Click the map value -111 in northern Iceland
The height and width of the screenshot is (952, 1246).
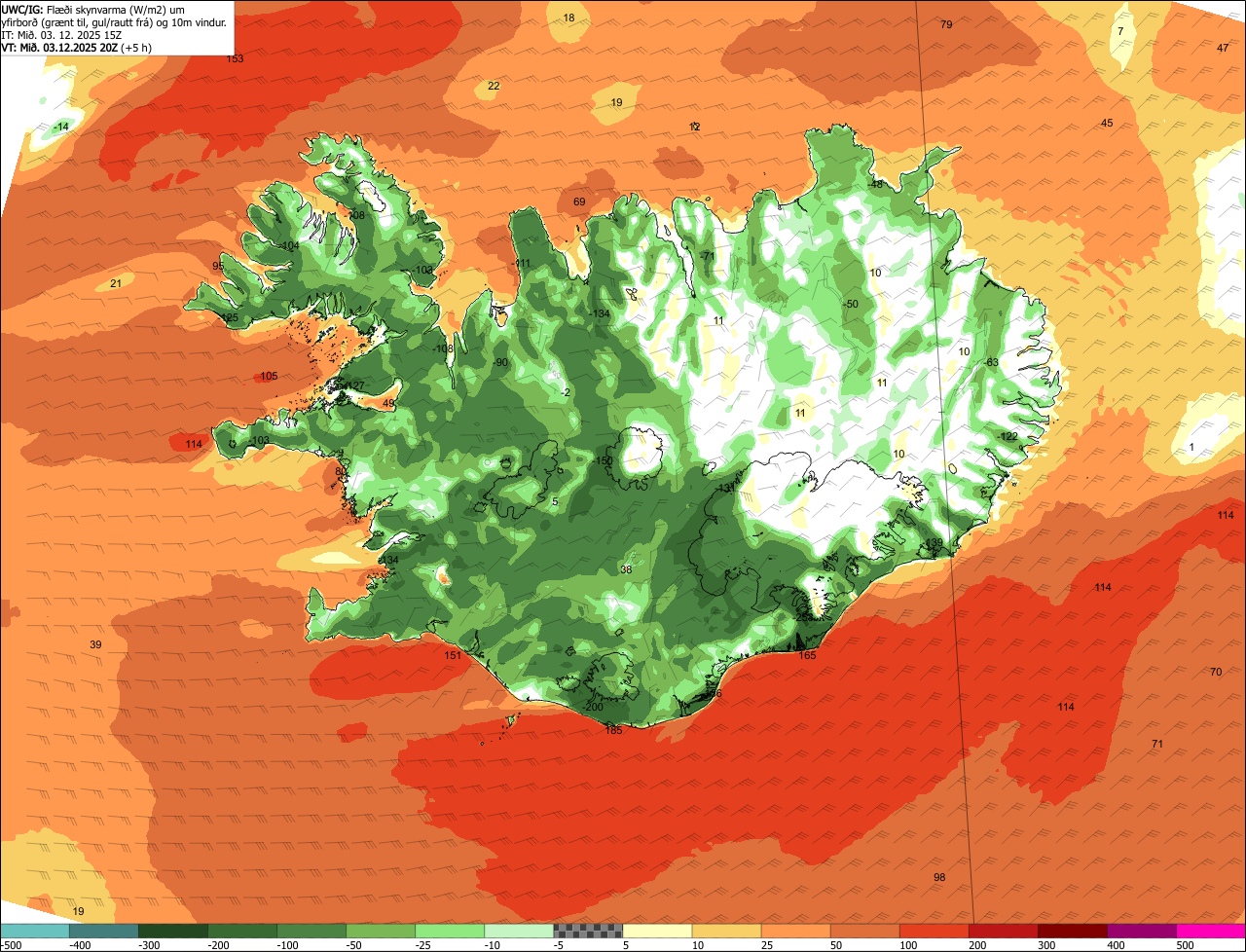(522, 264)
